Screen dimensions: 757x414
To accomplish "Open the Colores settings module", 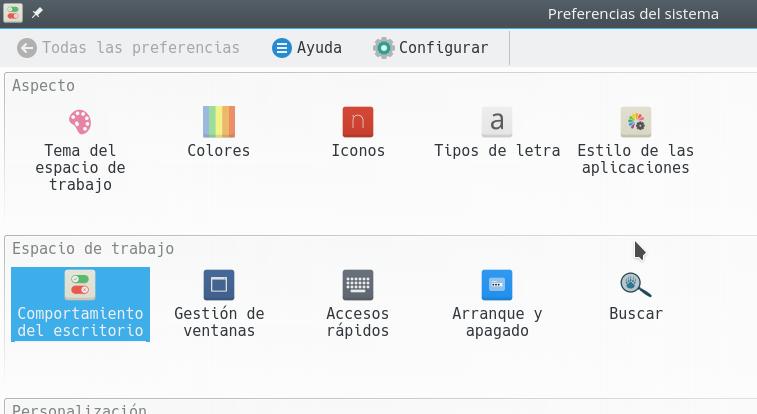I will pyautogui.click(x=219, y=133).
